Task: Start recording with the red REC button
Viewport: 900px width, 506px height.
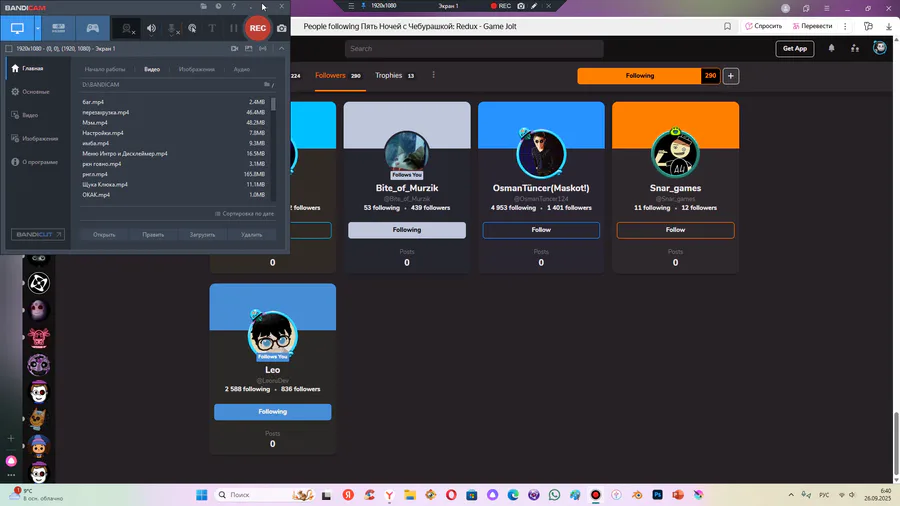Action: coord(258,28)
